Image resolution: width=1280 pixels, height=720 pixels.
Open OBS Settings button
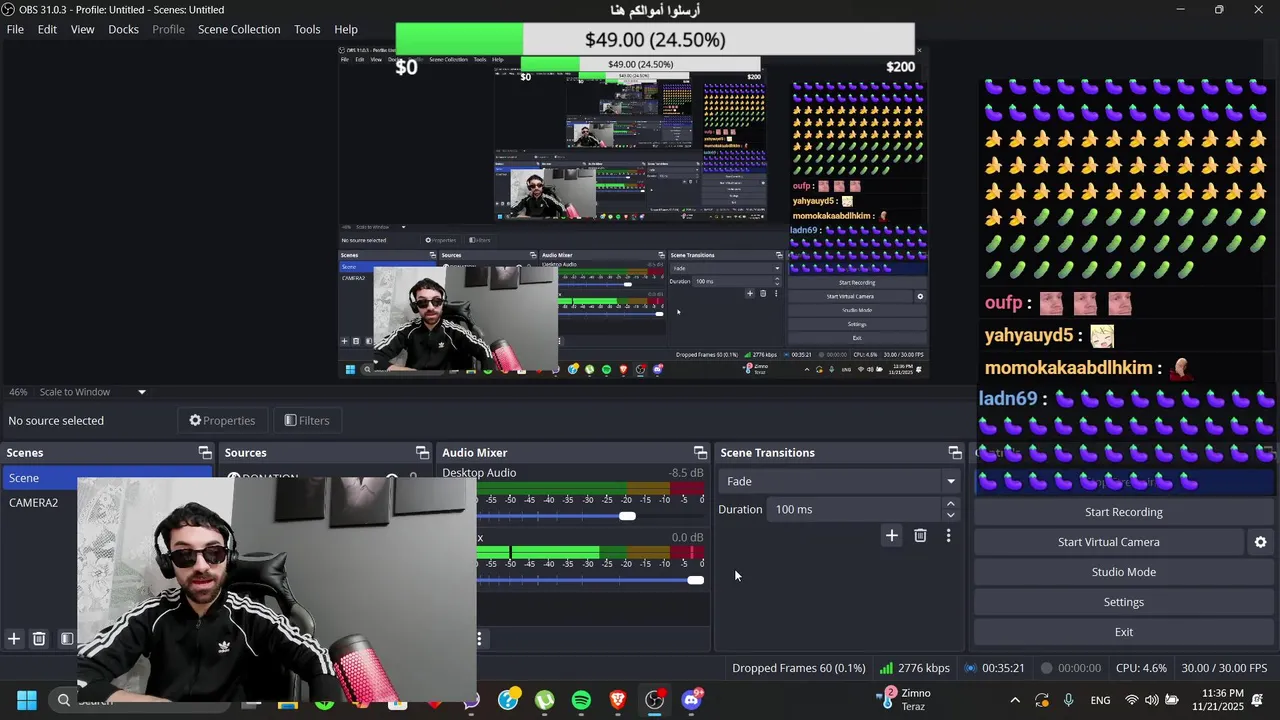1123,602
